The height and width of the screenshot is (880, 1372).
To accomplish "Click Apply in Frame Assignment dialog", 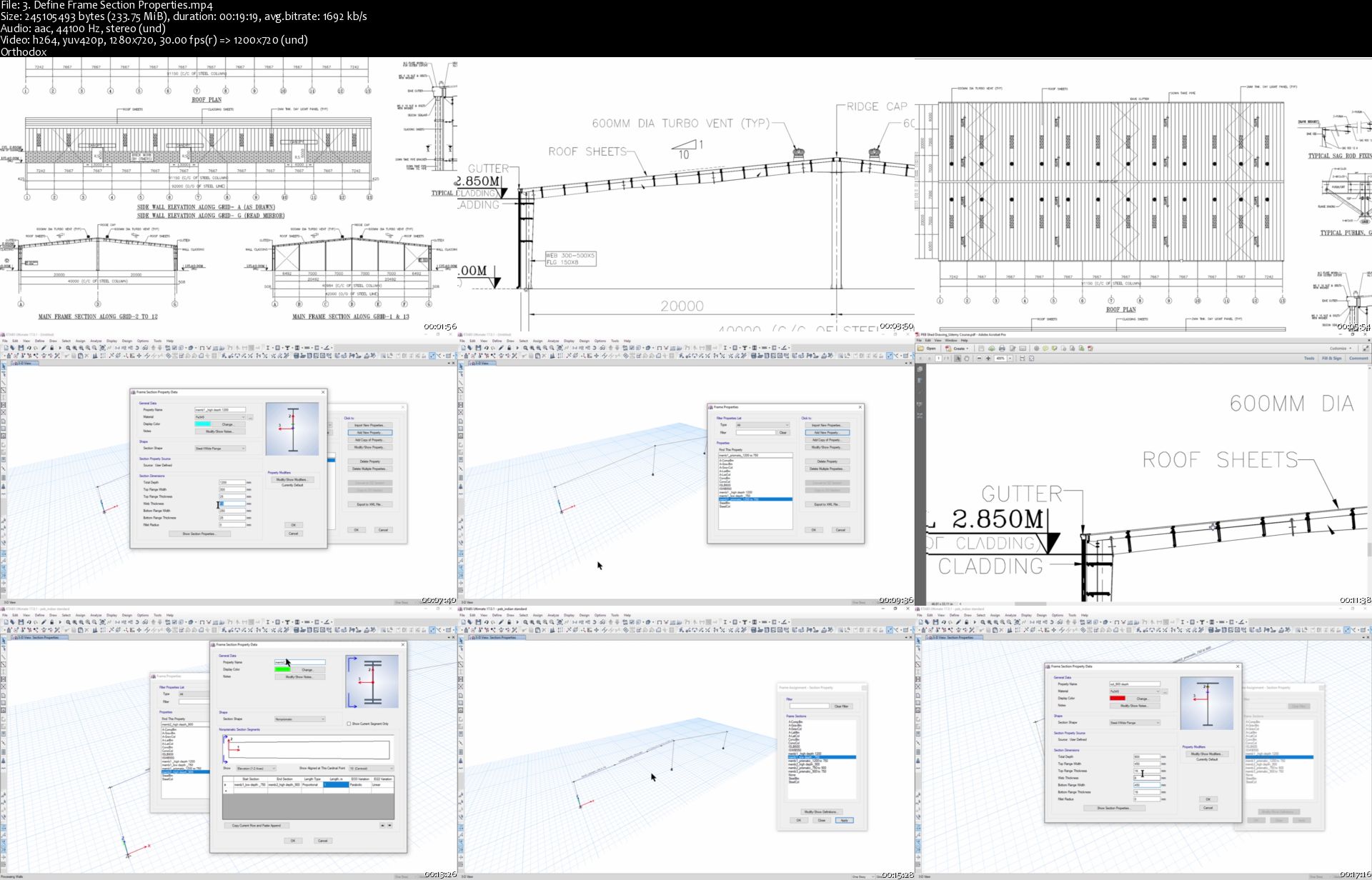I will tap(845, 820).
